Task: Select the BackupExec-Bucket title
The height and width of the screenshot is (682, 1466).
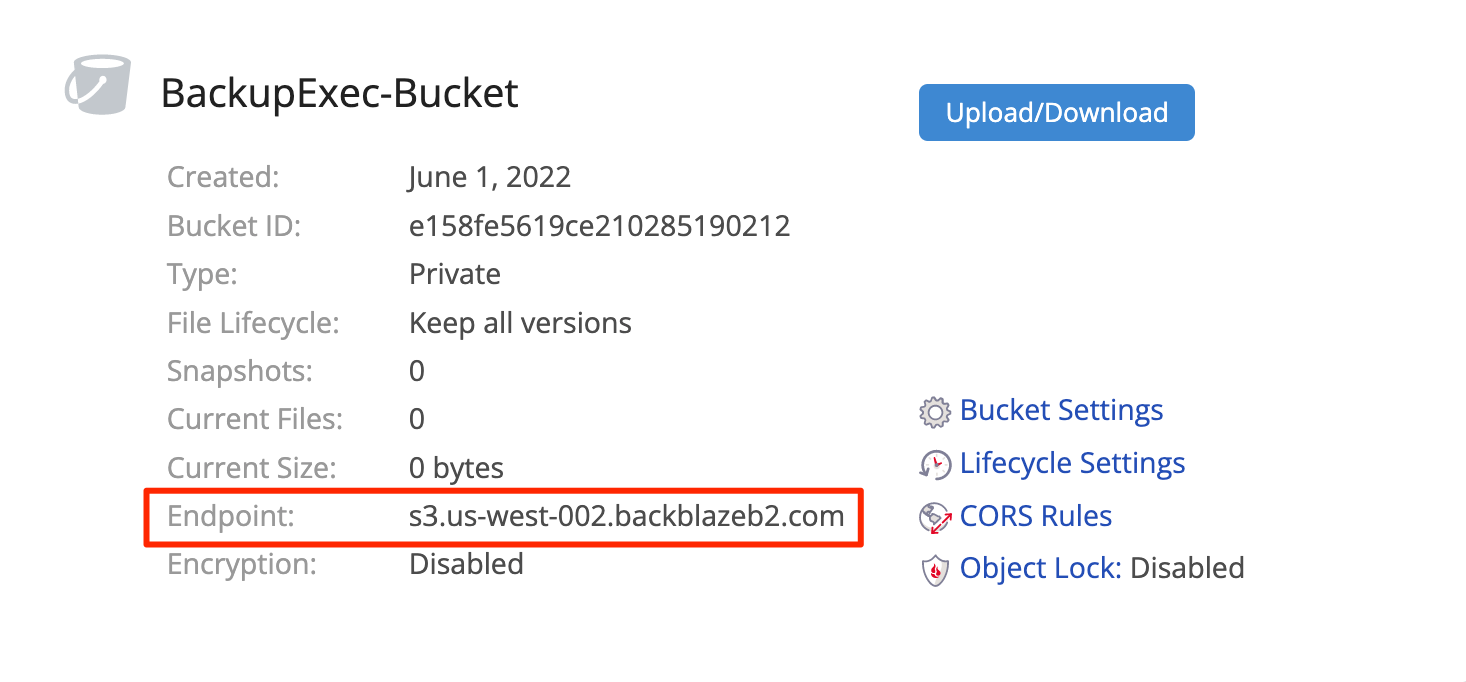Action: click(340, 93)
